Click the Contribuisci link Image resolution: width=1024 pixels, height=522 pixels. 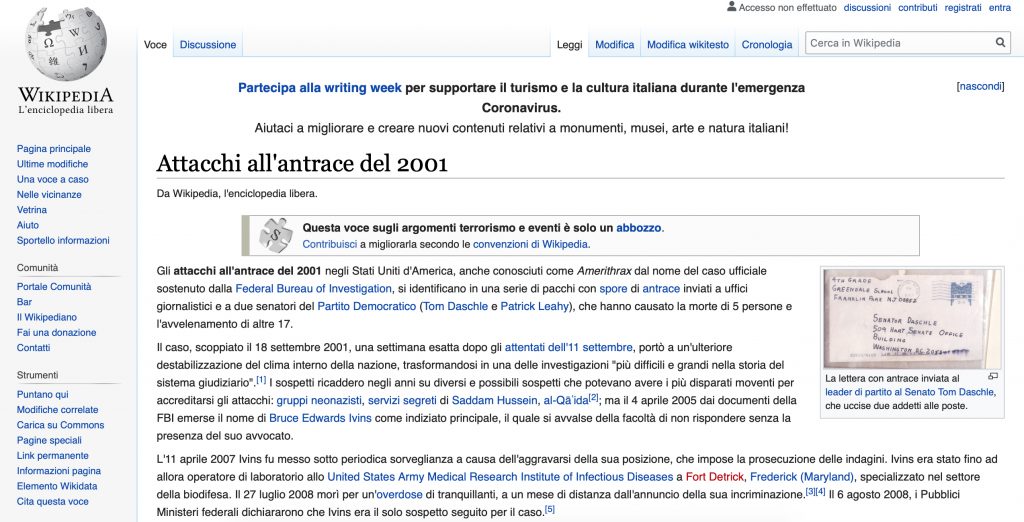[329, 244]
